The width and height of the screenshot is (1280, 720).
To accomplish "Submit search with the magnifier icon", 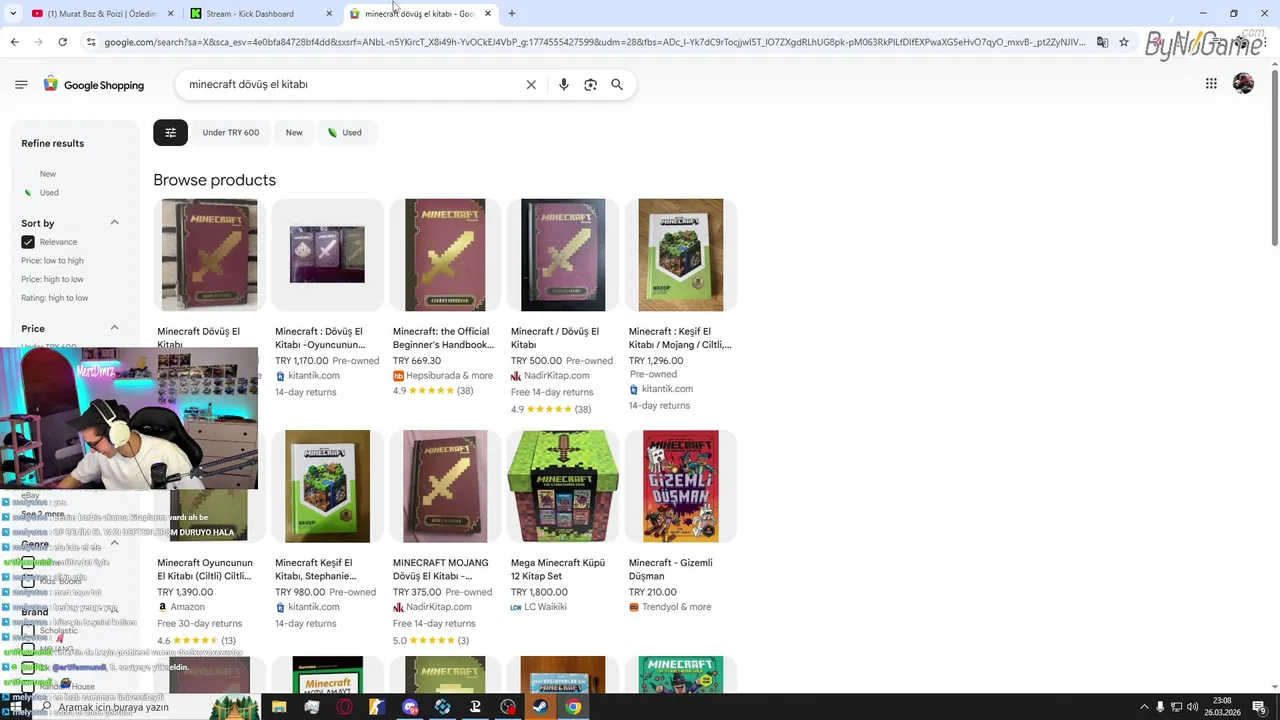I will [x=617, y=85].
